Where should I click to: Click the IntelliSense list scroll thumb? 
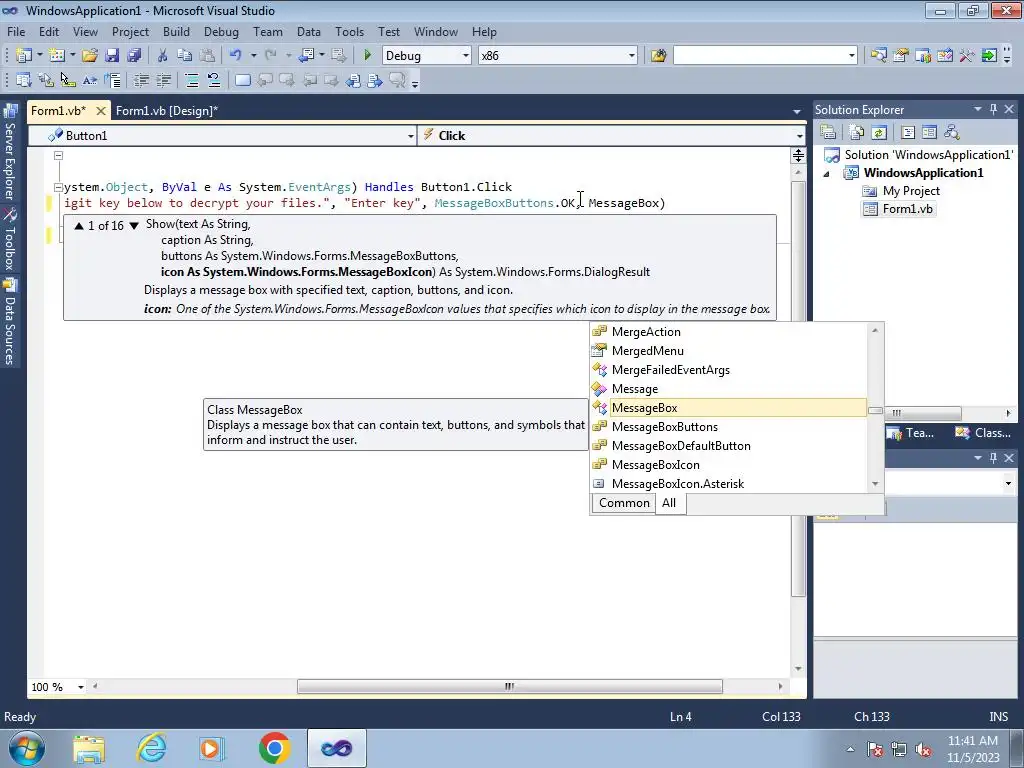[875, 411]
